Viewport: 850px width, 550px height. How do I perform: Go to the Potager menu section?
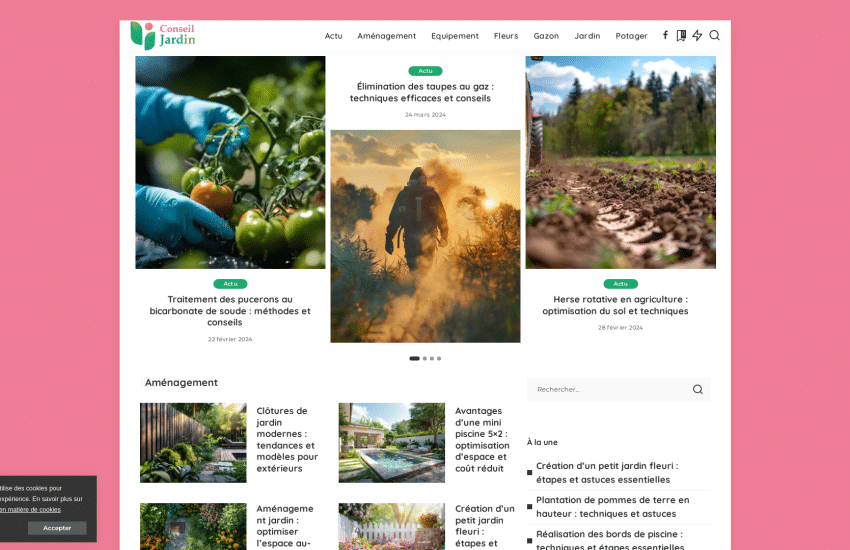(x=631, y=36)
